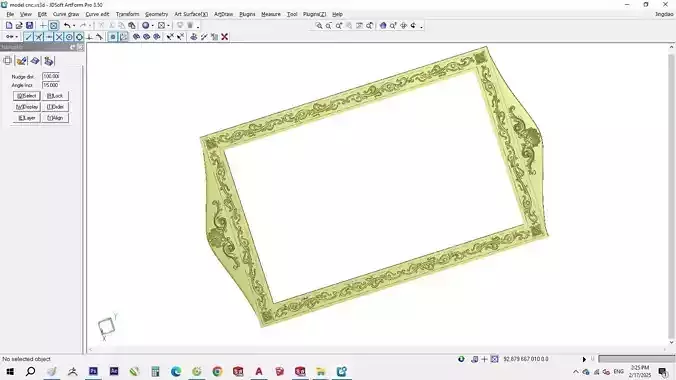Click the New file icon

coord(9,25)
